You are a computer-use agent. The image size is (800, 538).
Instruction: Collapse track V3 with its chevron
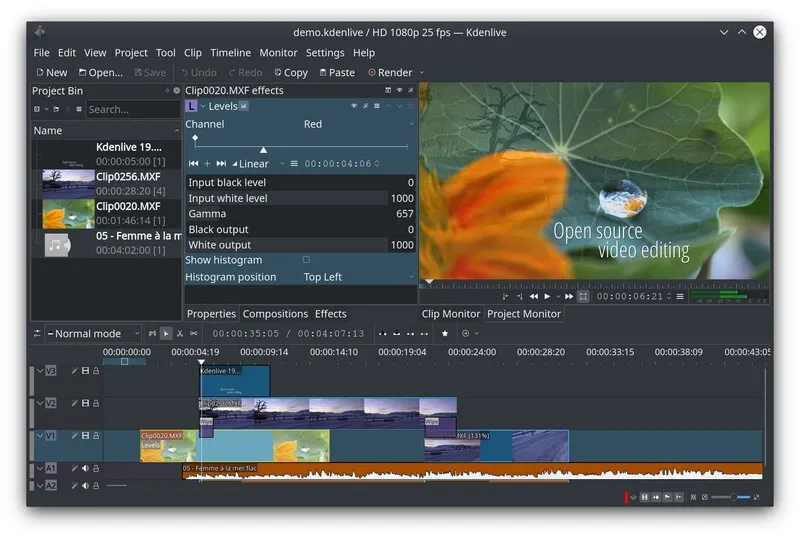(x=40, y=371)
